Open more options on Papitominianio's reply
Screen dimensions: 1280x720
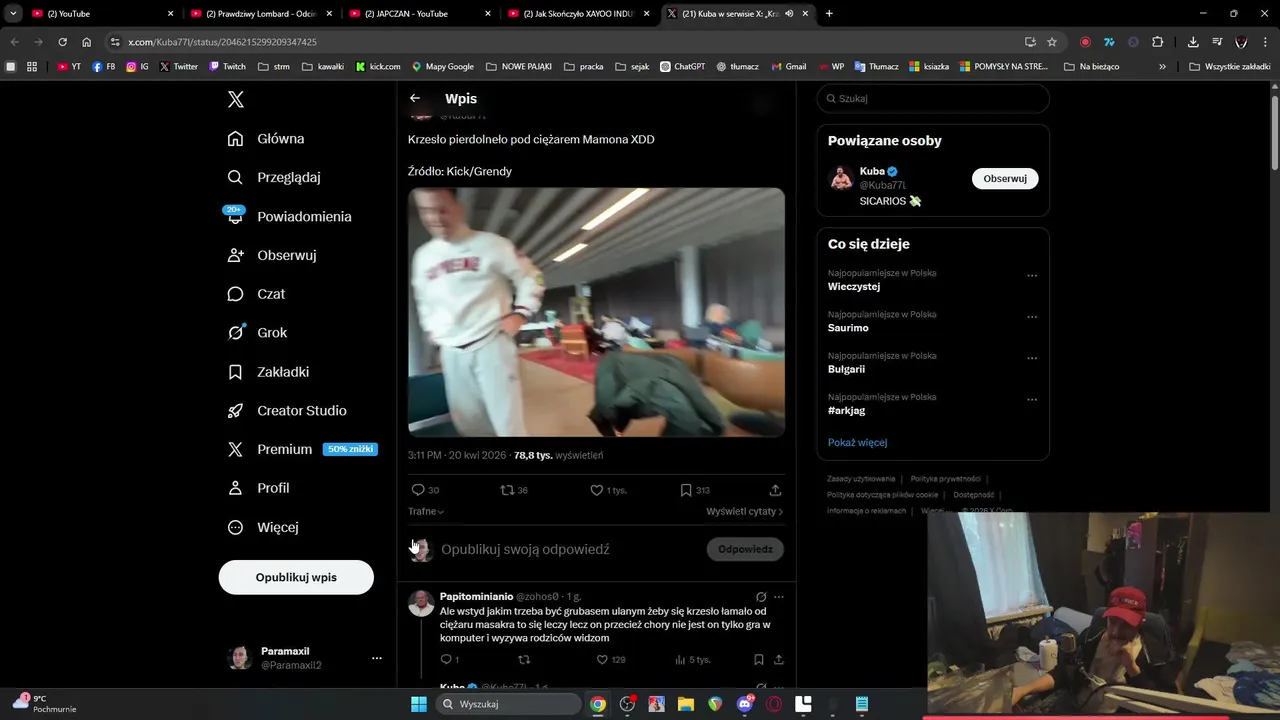(779, 597)
